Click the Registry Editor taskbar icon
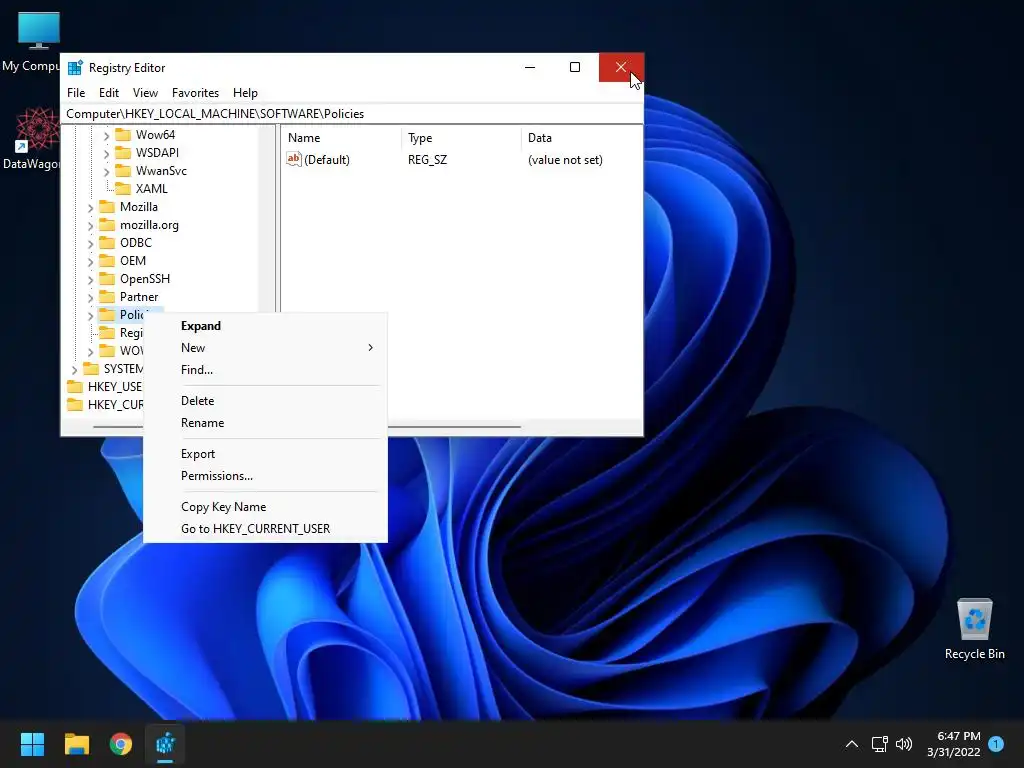 pos(165,744)
